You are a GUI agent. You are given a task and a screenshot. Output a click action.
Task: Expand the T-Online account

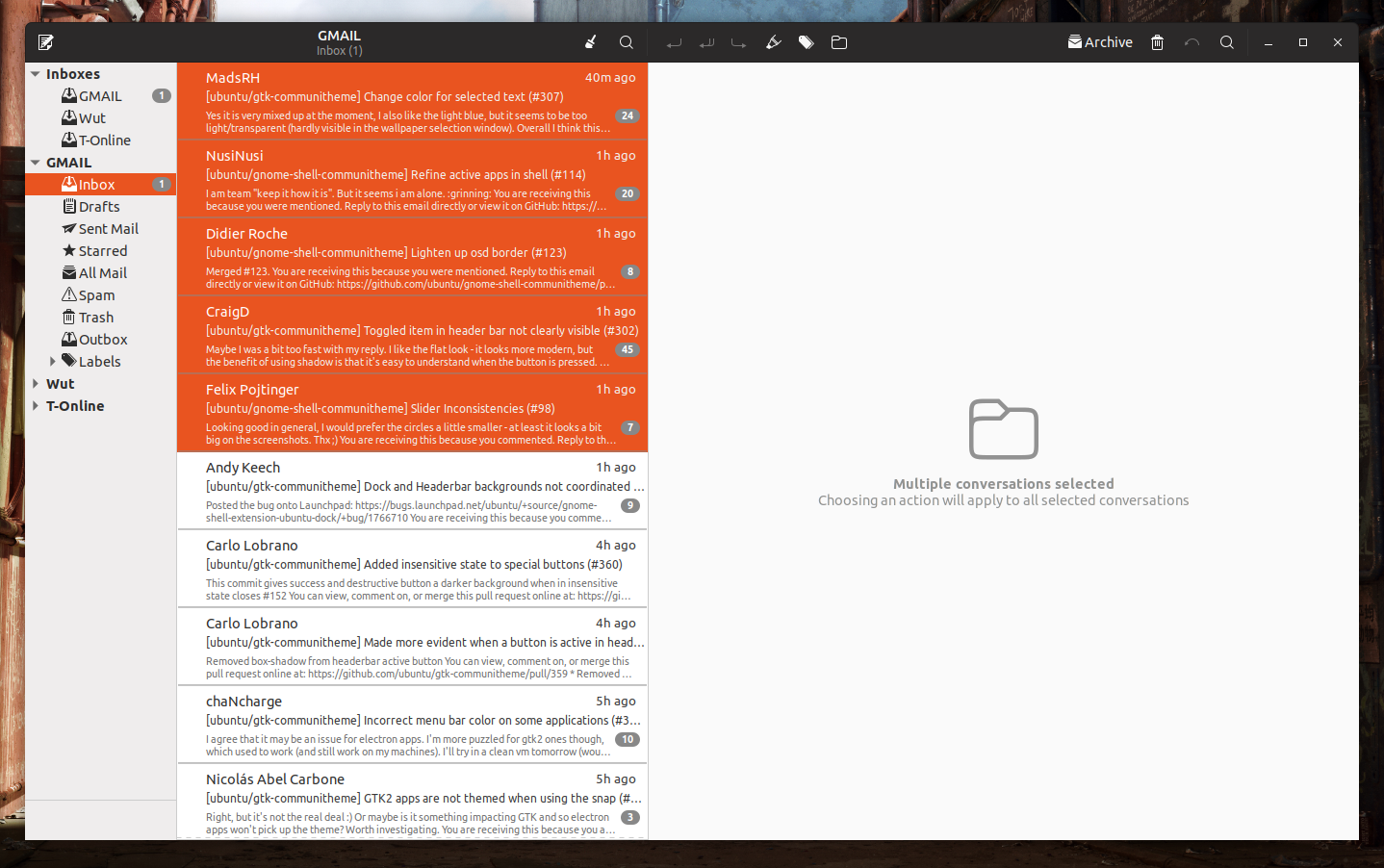[x=36, y=406]
